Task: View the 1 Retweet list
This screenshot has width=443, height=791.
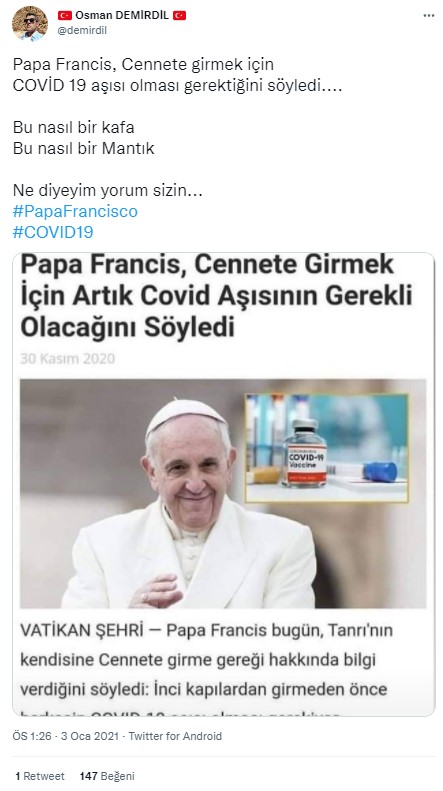Action: point(40,776)
